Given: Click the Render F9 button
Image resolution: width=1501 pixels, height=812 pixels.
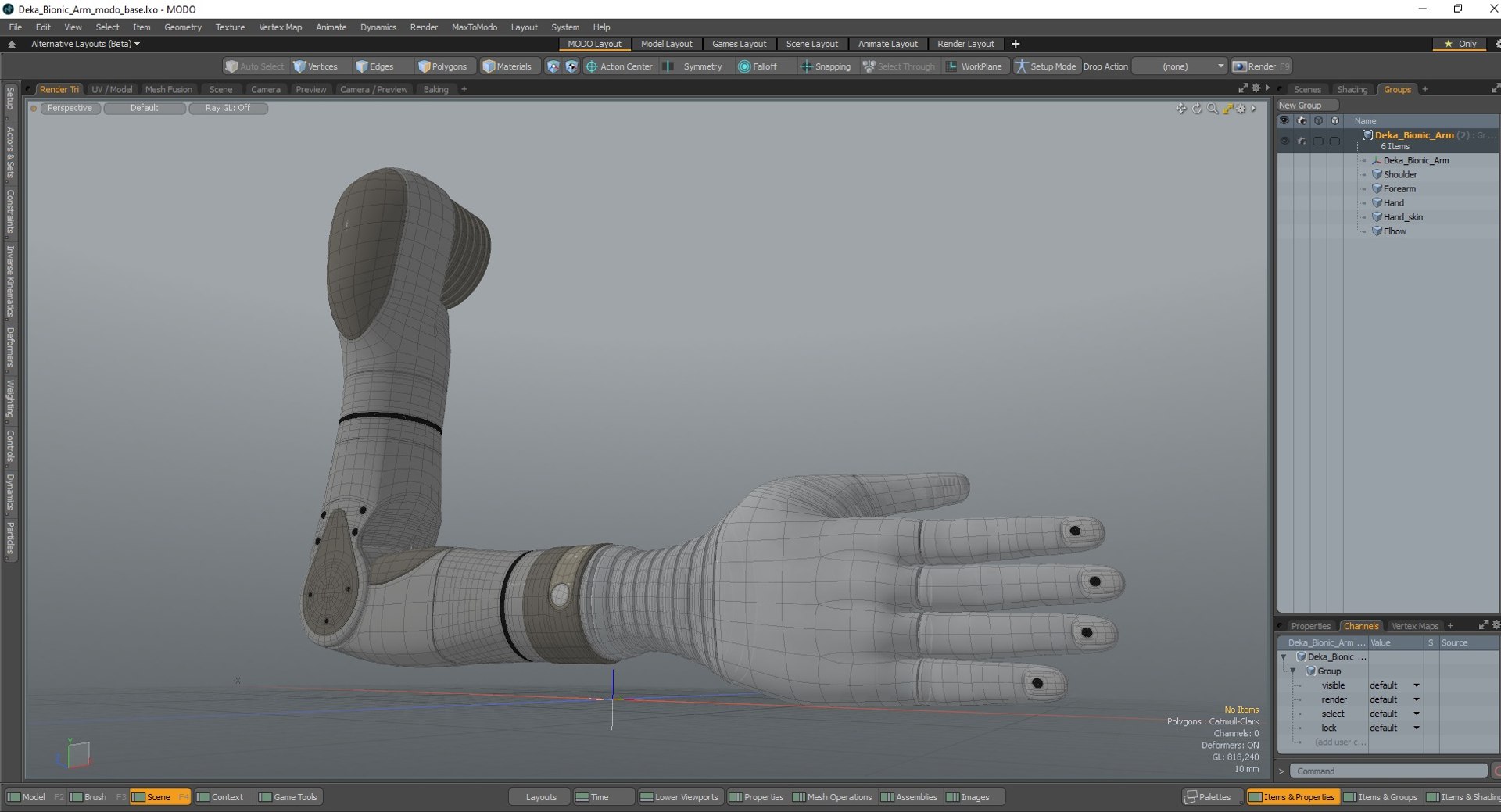Looking at the screenshot, I should pyautogui.click(x=1262, y=66).
